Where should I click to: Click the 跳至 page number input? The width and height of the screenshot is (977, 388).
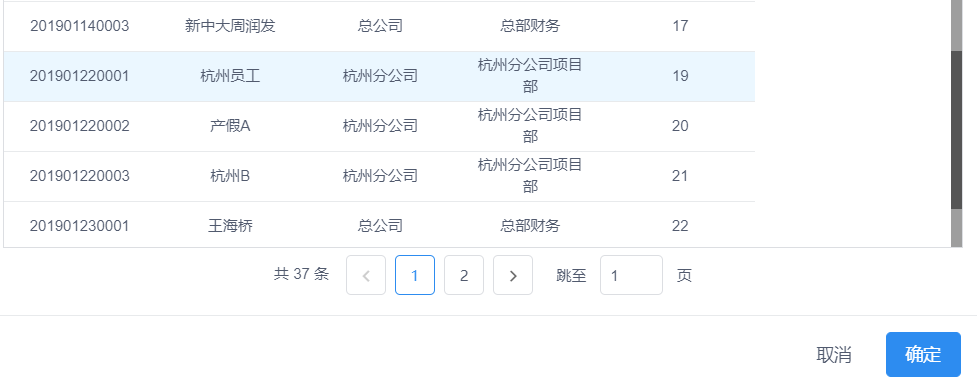(x=631, y=275)
